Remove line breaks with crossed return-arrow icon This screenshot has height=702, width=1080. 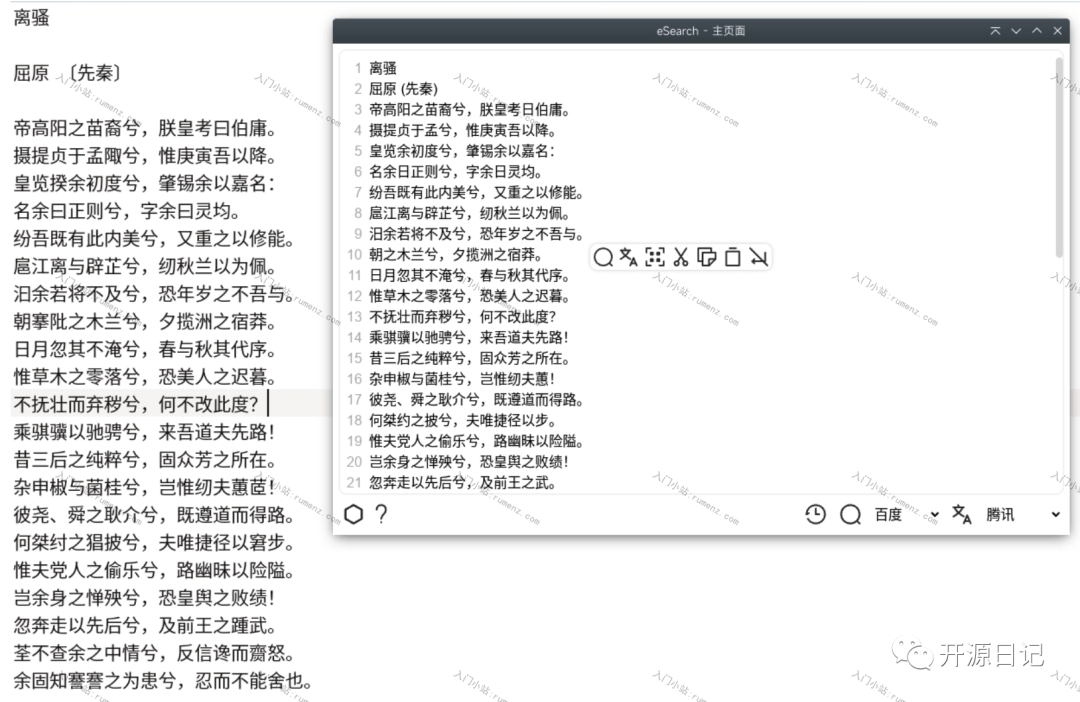click(758, 257)
